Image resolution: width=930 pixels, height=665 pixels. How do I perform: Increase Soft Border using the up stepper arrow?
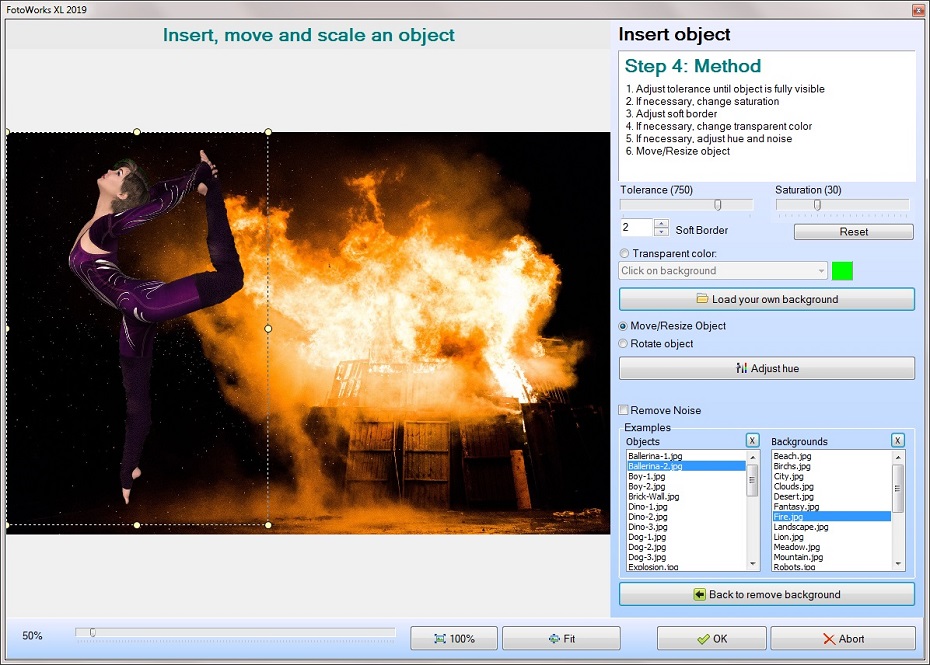click(x=660, y=224)
